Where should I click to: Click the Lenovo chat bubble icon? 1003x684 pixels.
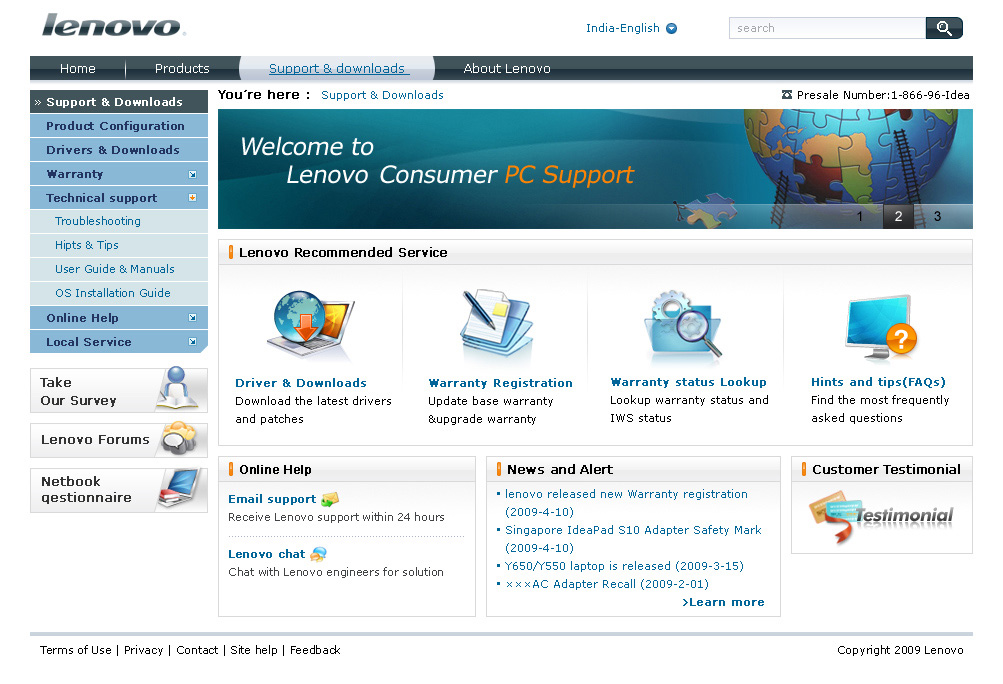click(319, 554)
